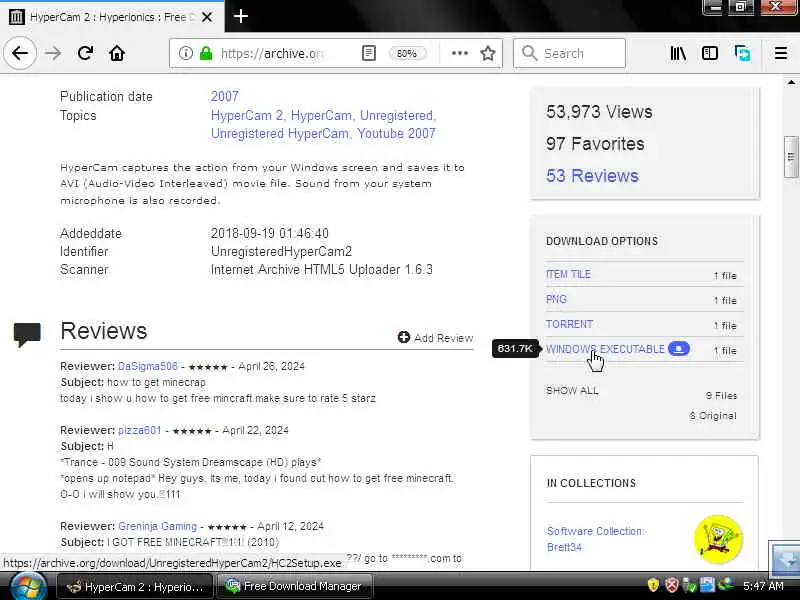Jump to the 53 Reviews link

(592, 176)
